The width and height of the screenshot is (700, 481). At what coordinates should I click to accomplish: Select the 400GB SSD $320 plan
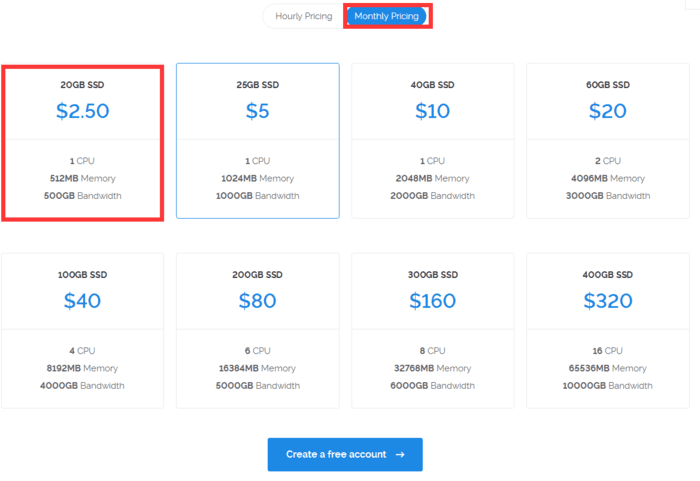(608, 330)
